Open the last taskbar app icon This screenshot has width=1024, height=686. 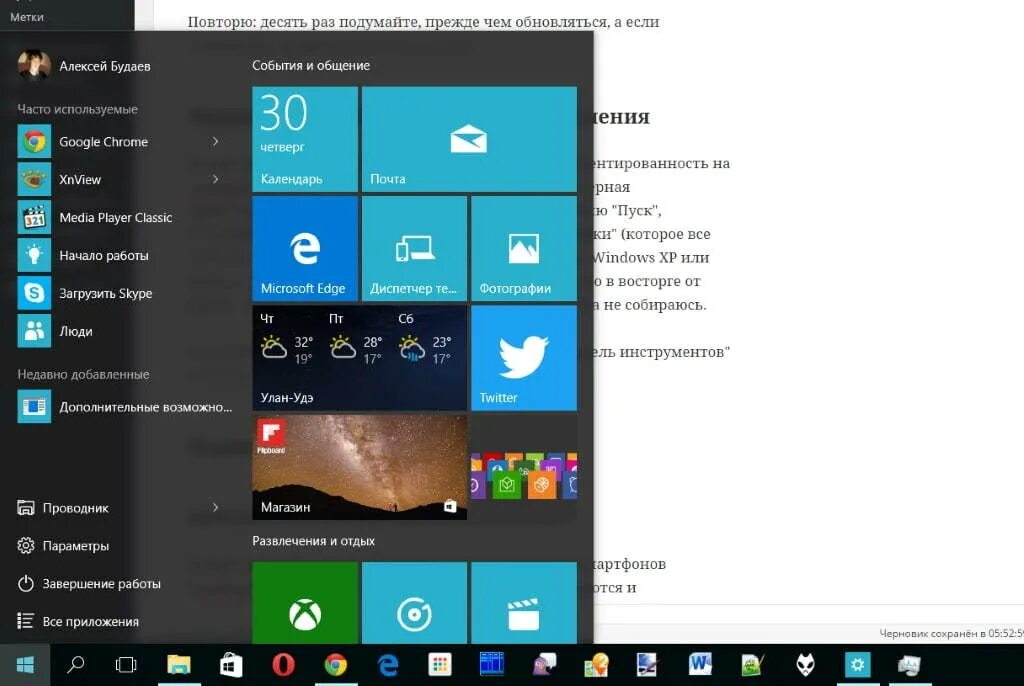coord(910,665)
